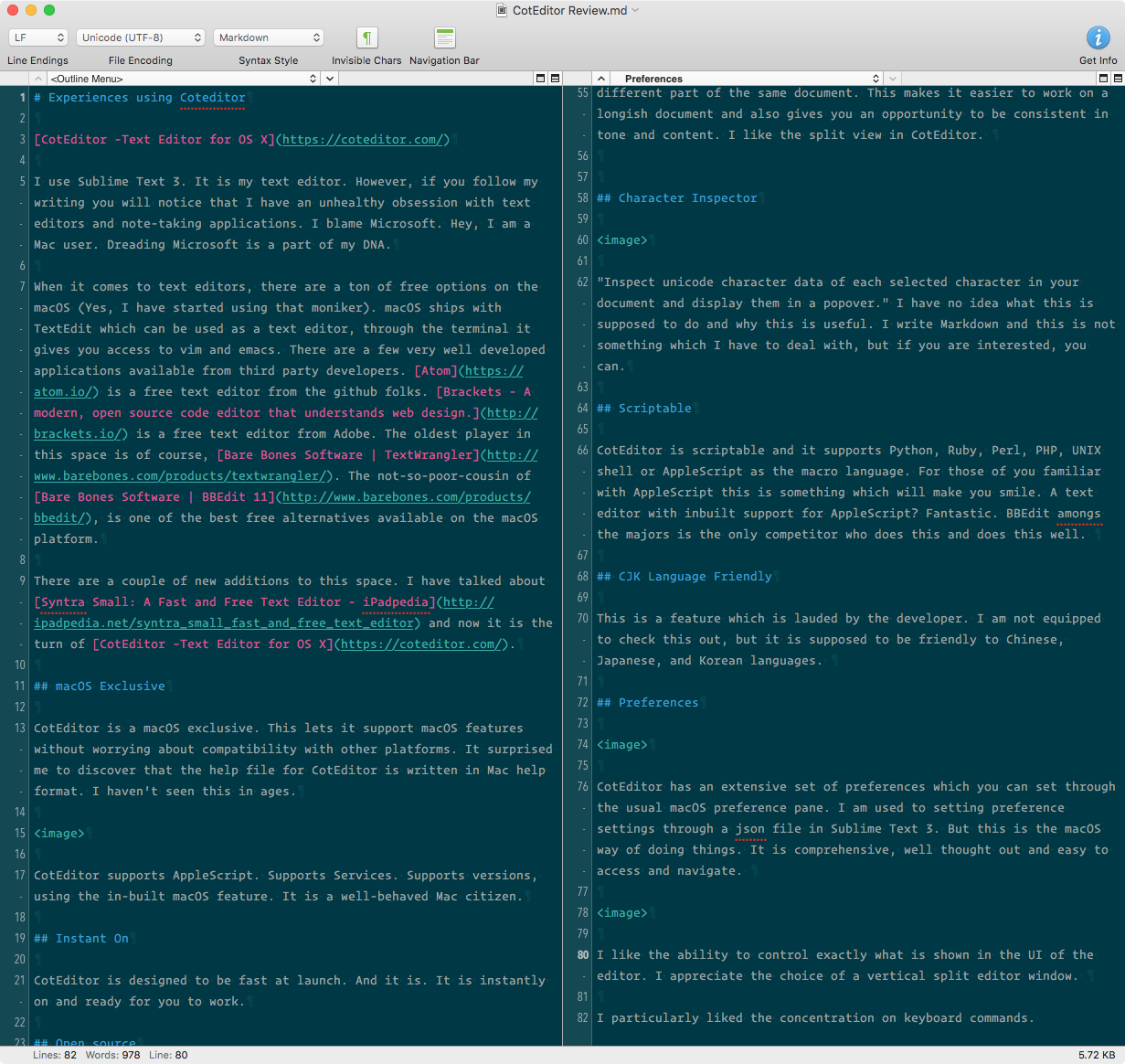Open right pane Preferences outline dropdown
Viewport: 1125px width, 1064px height.
coord(747,79)
